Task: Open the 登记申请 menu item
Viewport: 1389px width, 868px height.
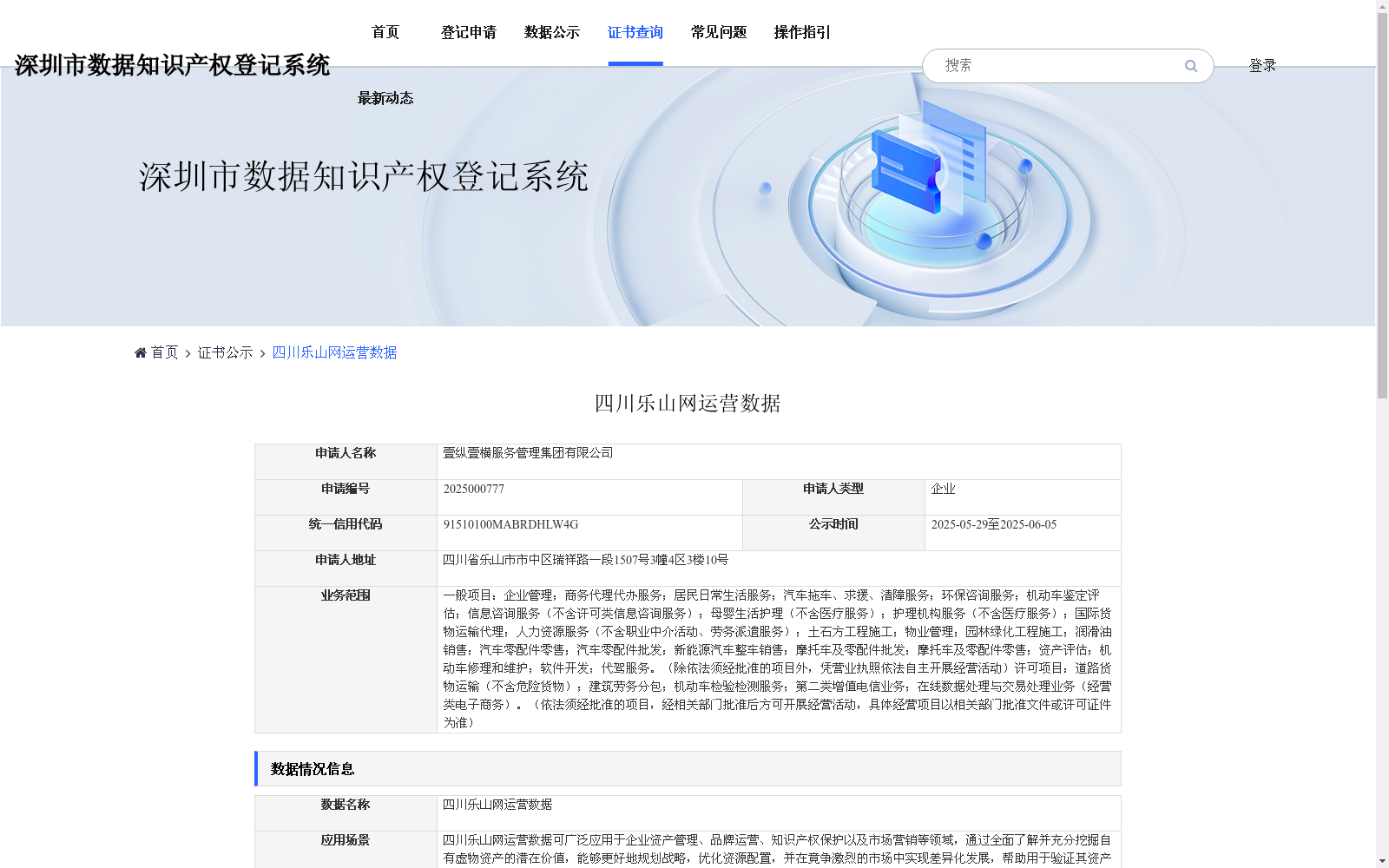Action: pyautogui.click(x=469, y=32)
